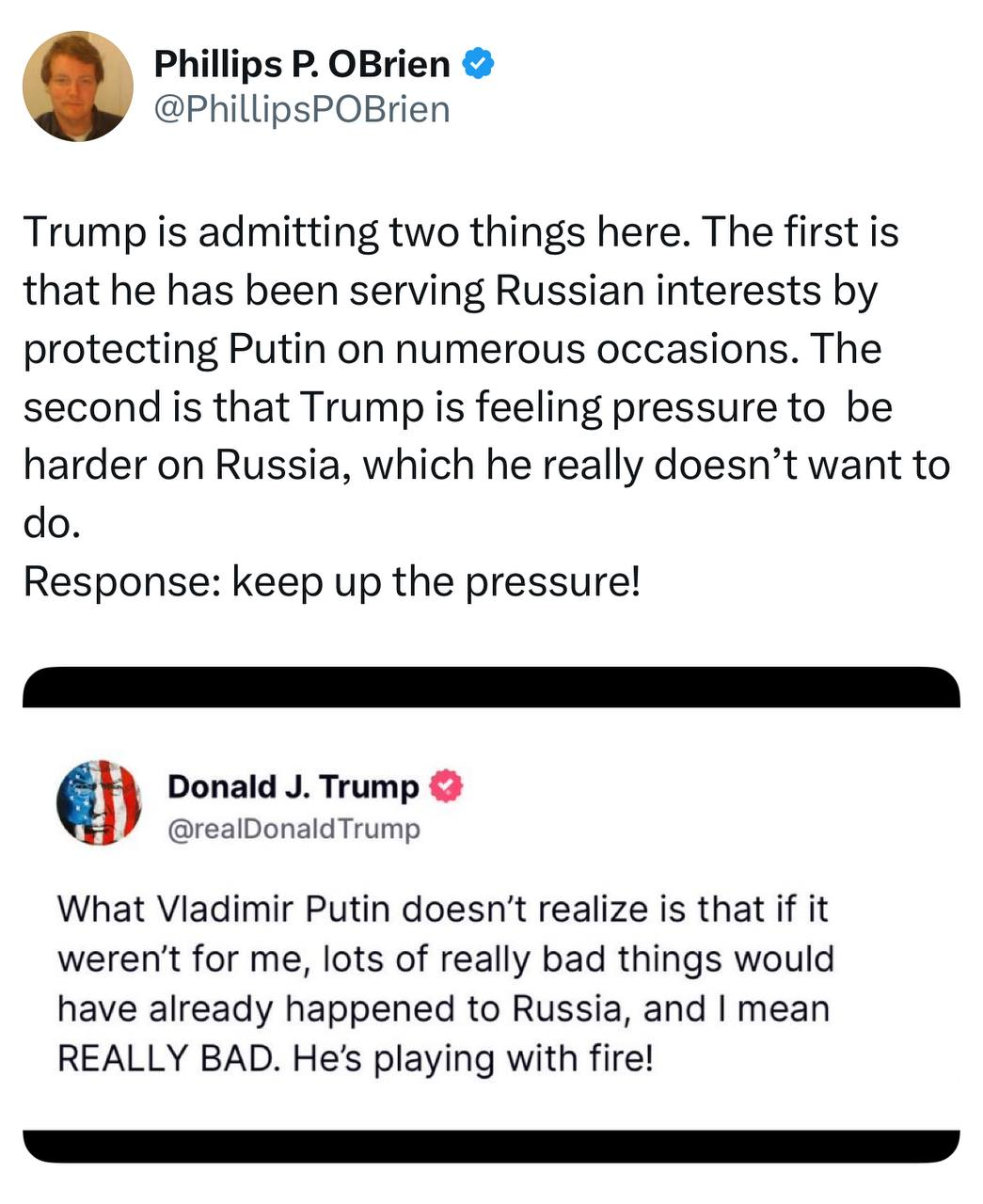Screen dimensions: 983x1204
Task: Open Donald J. Trump's flag avatar
Action: 99,803
